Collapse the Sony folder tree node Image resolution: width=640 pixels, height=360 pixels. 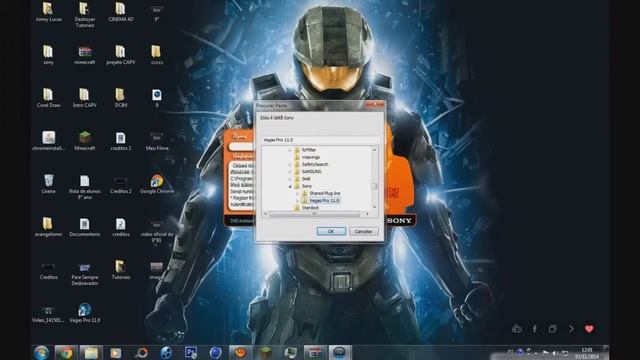(x=290, y=186)
